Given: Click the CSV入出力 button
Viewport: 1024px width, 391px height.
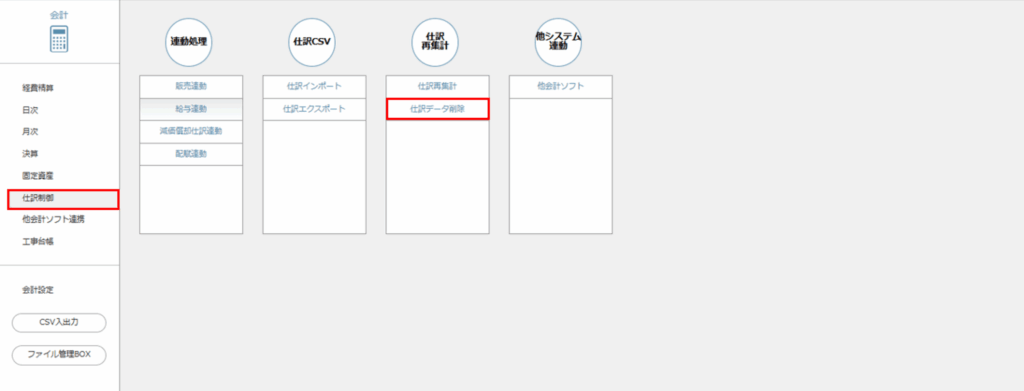Looking at the screenshot, I should point(59,322).
